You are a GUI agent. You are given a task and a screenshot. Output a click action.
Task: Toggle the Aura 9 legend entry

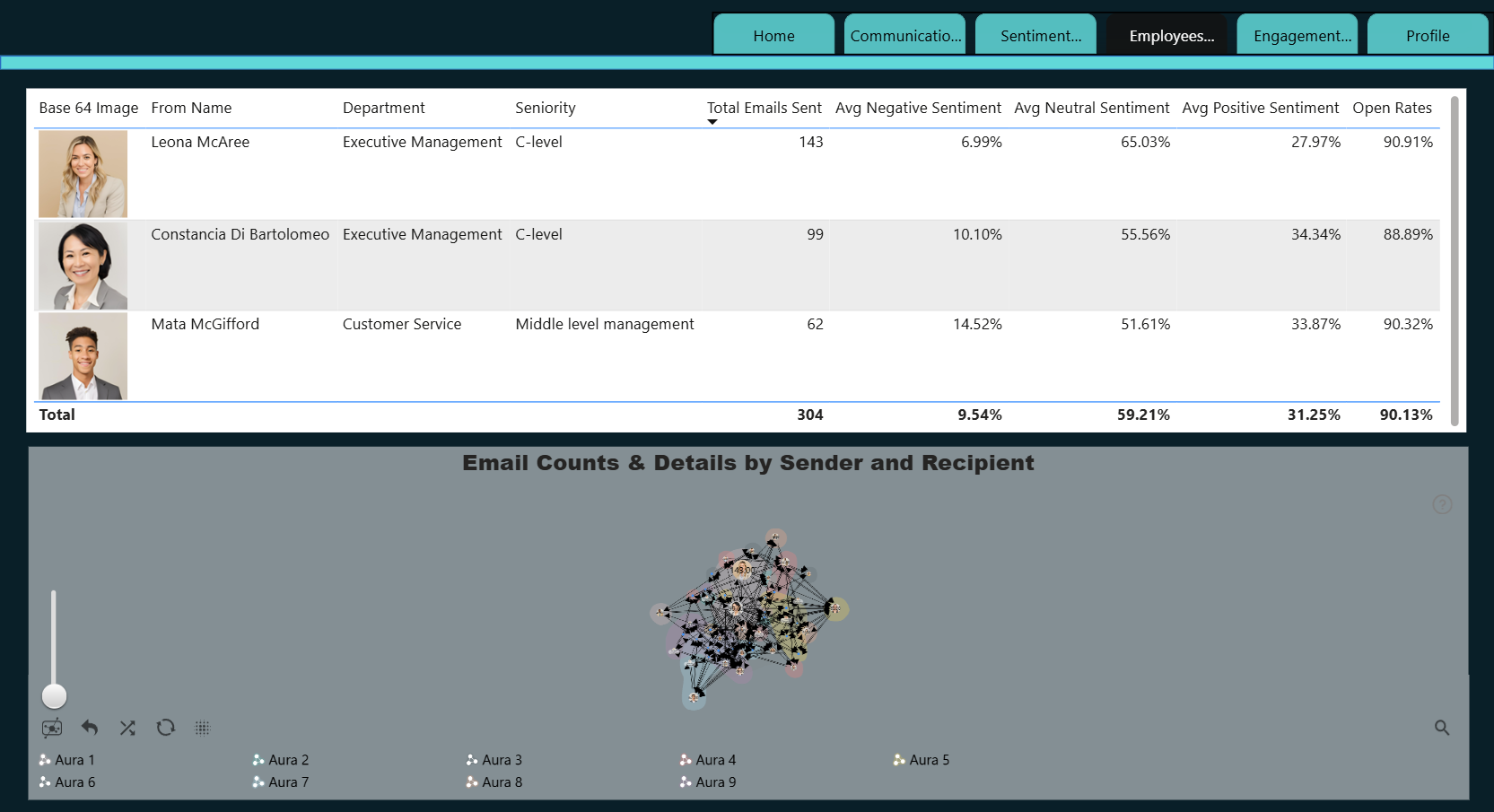click(x=708, y=782)
